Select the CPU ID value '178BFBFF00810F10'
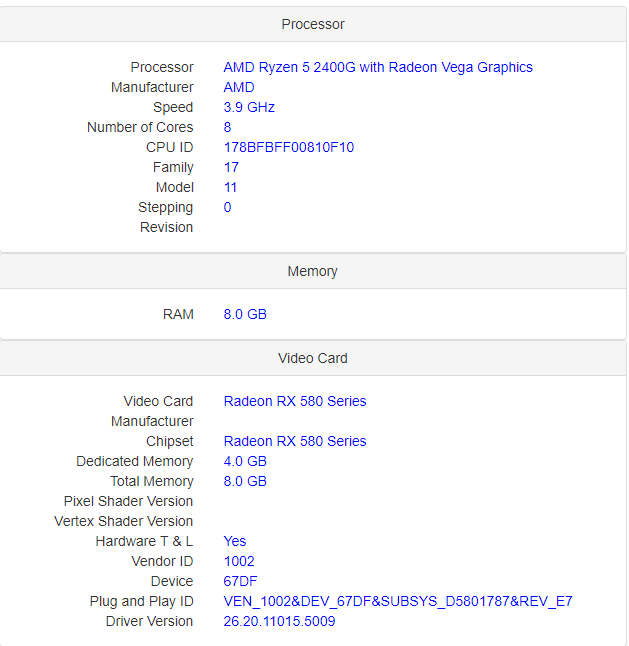 pyautogui.click(x=288, y=147)
